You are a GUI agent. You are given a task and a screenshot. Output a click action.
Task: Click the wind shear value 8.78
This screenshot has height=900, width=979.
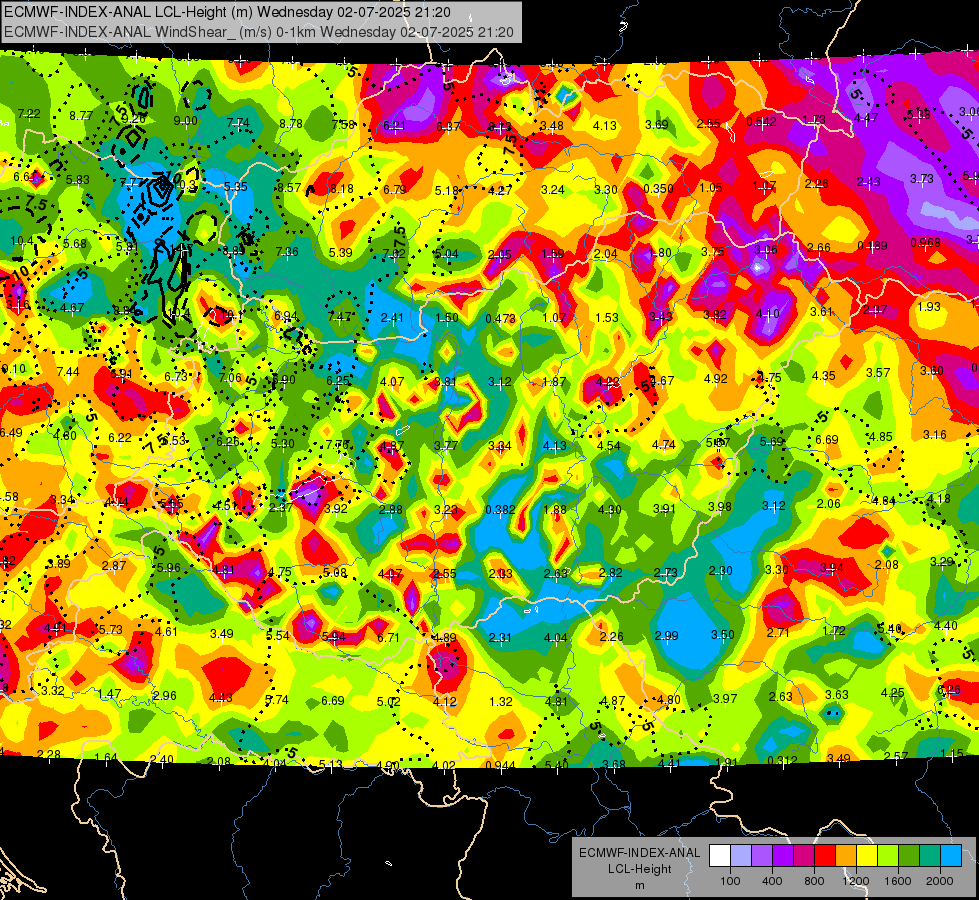point(291,124)
